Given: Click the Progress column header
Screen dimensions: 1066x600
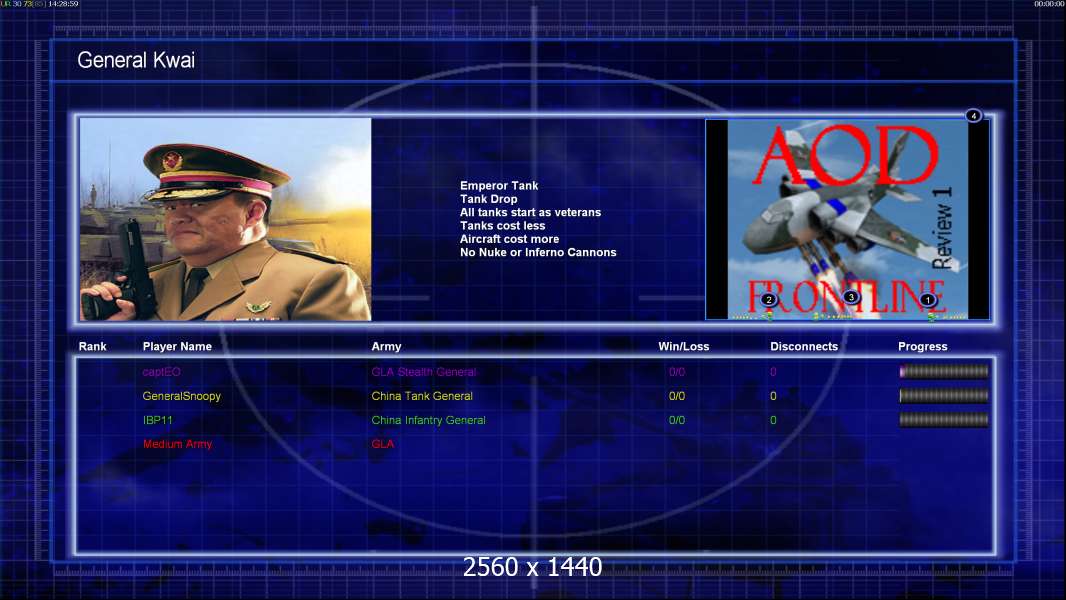Looking at the screenshot, I should click(923, 347).
